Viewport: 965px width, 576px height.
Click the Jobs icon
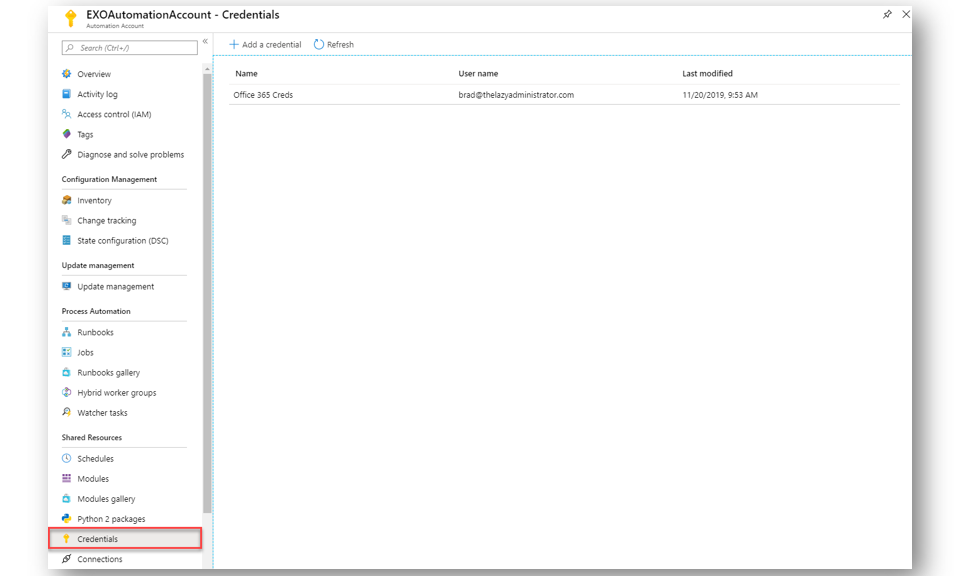[x=66, y=352]
